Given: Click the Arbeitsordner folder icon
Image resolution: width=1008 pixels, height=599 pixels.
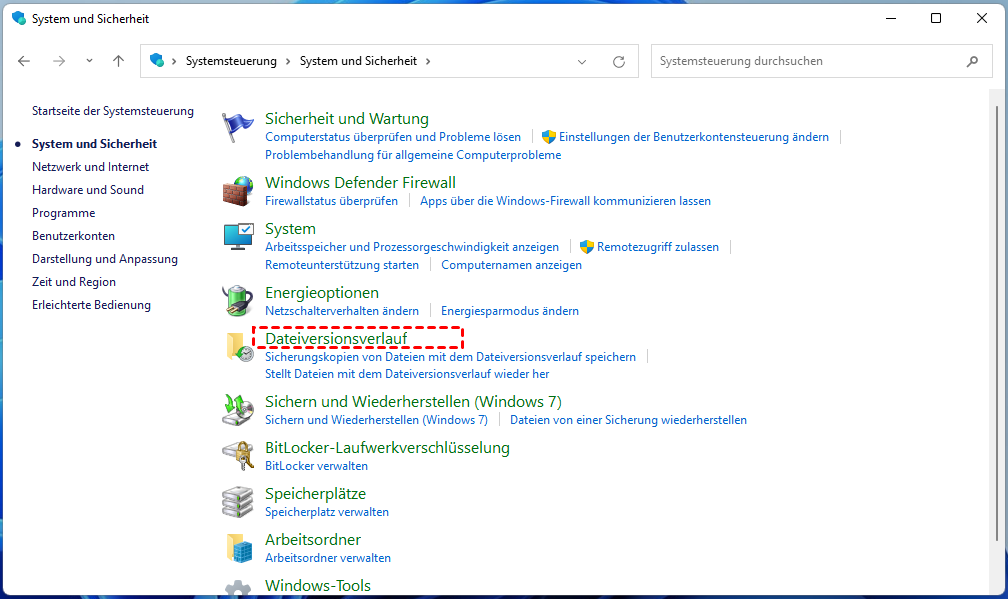Looking at the screenshot, I should tap(239, 548).
